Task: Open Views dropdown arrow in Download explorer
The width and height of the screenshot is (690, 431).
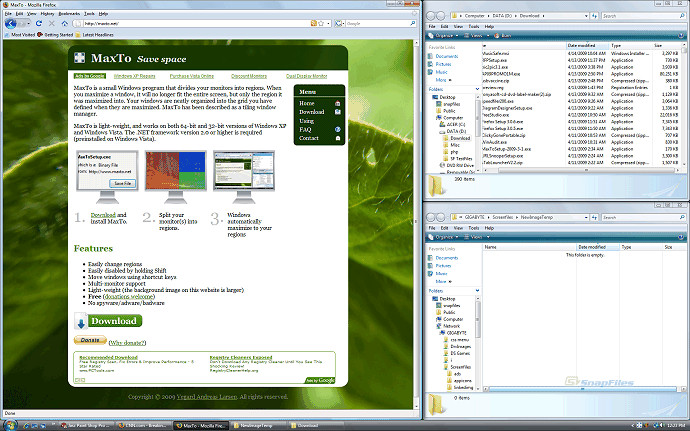Action: pos(486,36)
